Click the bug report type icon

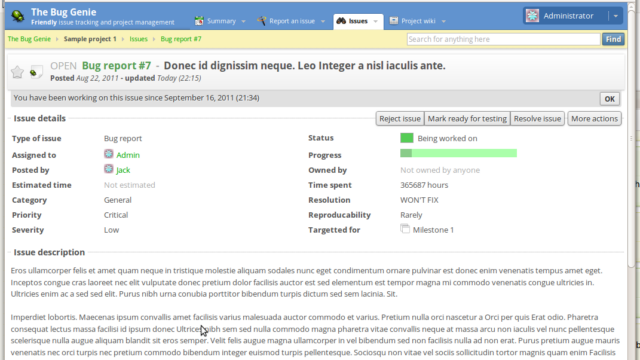click(x=36, y=72)
